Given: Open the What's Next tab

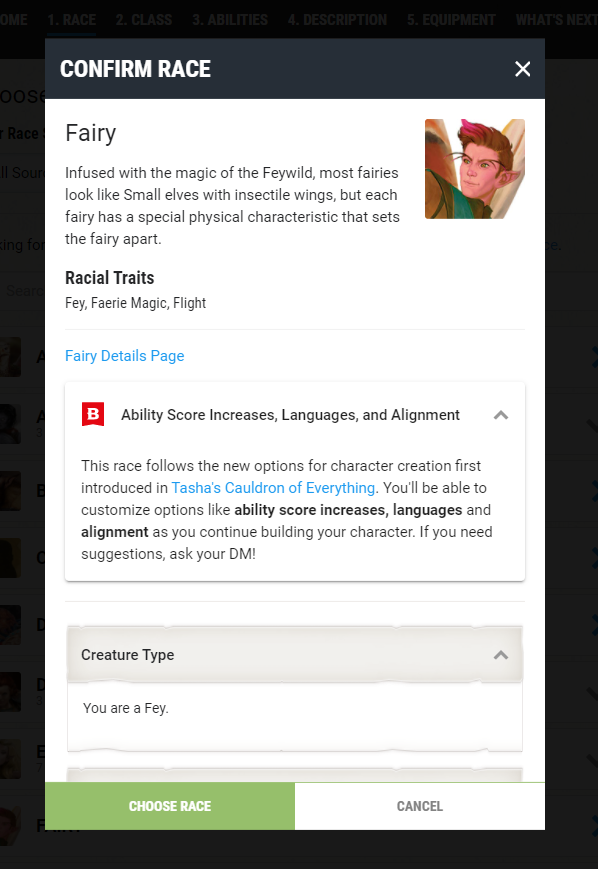Looking at the screenshot, I should tap(556, 20).
